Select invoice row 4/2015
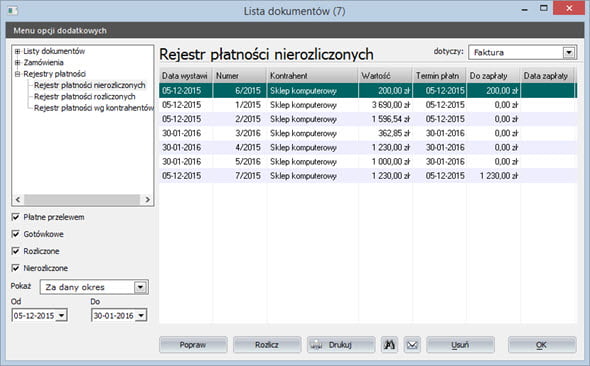This screenshot has width=590, height=366. [368, 147]
